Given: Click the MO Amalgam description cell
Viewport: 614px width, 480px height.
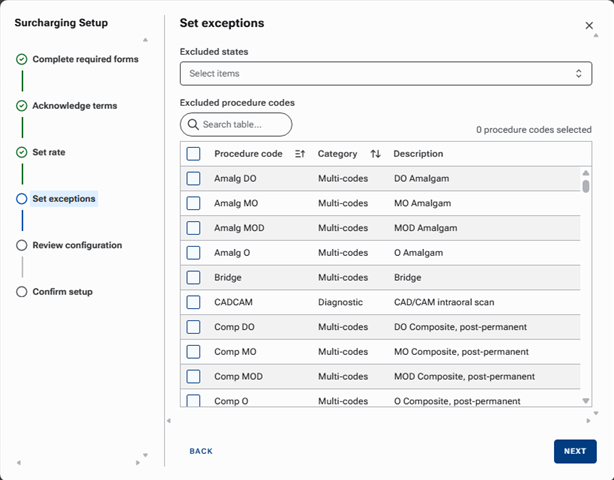Looking at the screenshot, I should click(x=423, y=203).
